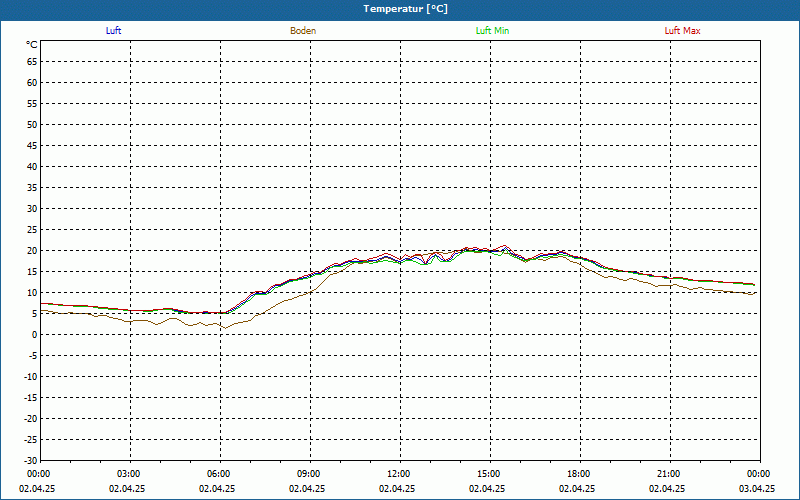Screen dimensions: 800x500
Task: Click the 03:00 time axis label
Action: [129, 474]
